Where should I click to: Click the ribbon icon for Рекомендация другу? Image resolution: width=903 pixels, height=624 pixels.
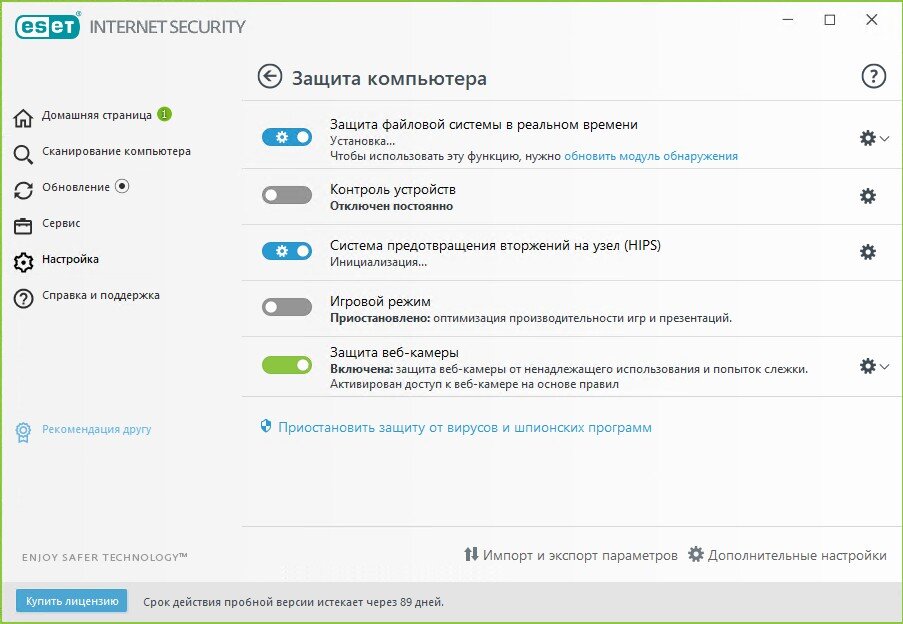[x=23, y=432]
